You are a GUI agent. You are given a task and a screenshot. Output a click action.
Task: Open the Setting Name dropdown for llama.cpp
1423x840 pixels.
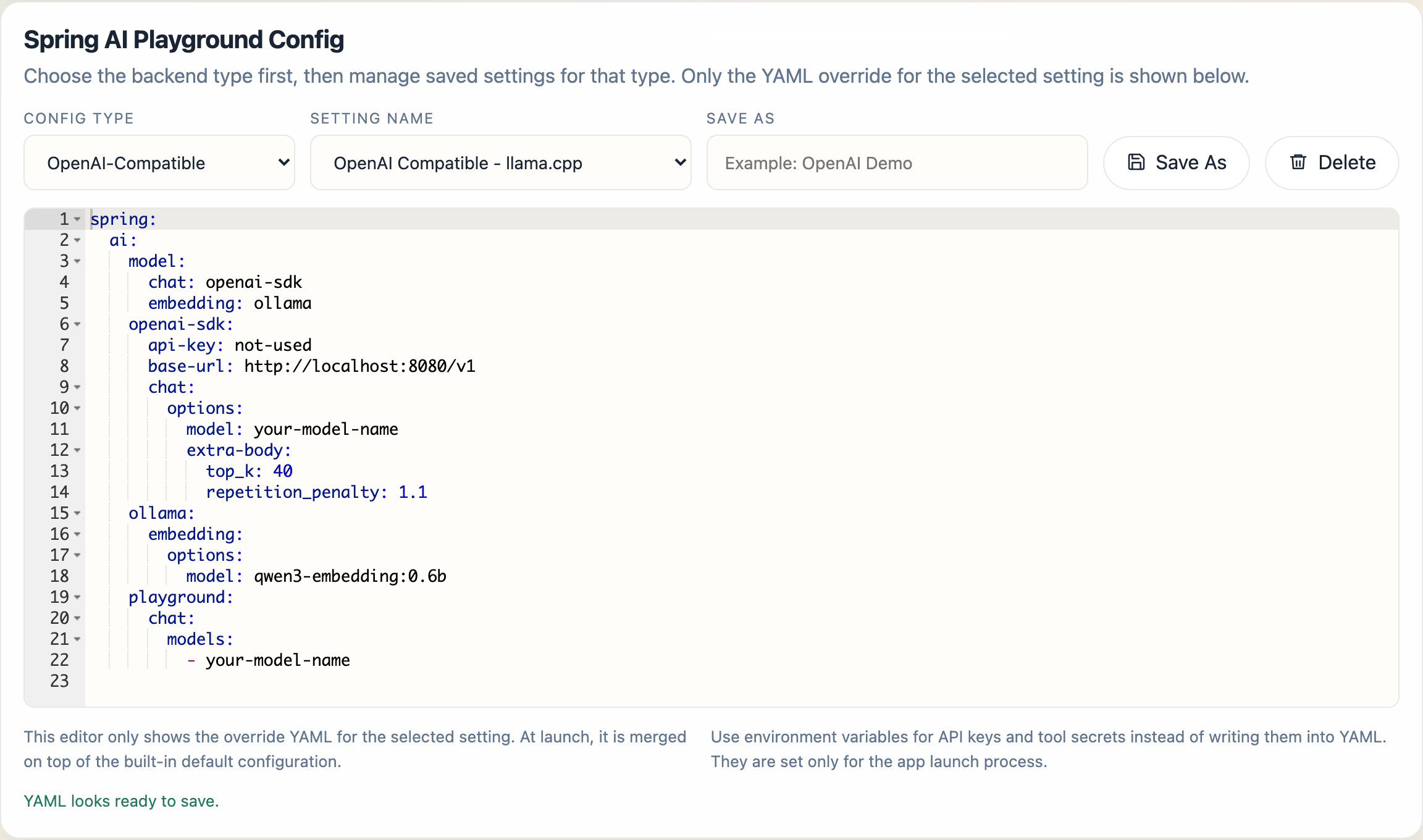pyautogui.click(x=500, y=162)
